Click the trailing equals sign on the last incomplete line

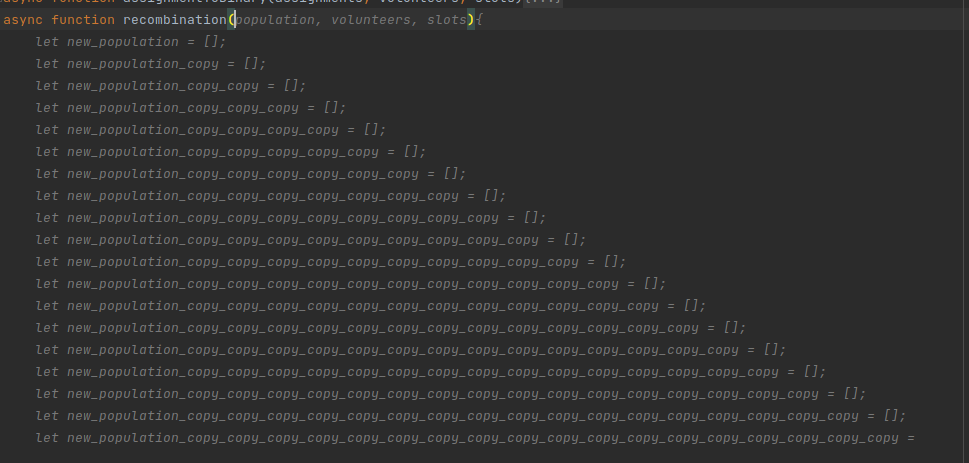coord(910,438)
